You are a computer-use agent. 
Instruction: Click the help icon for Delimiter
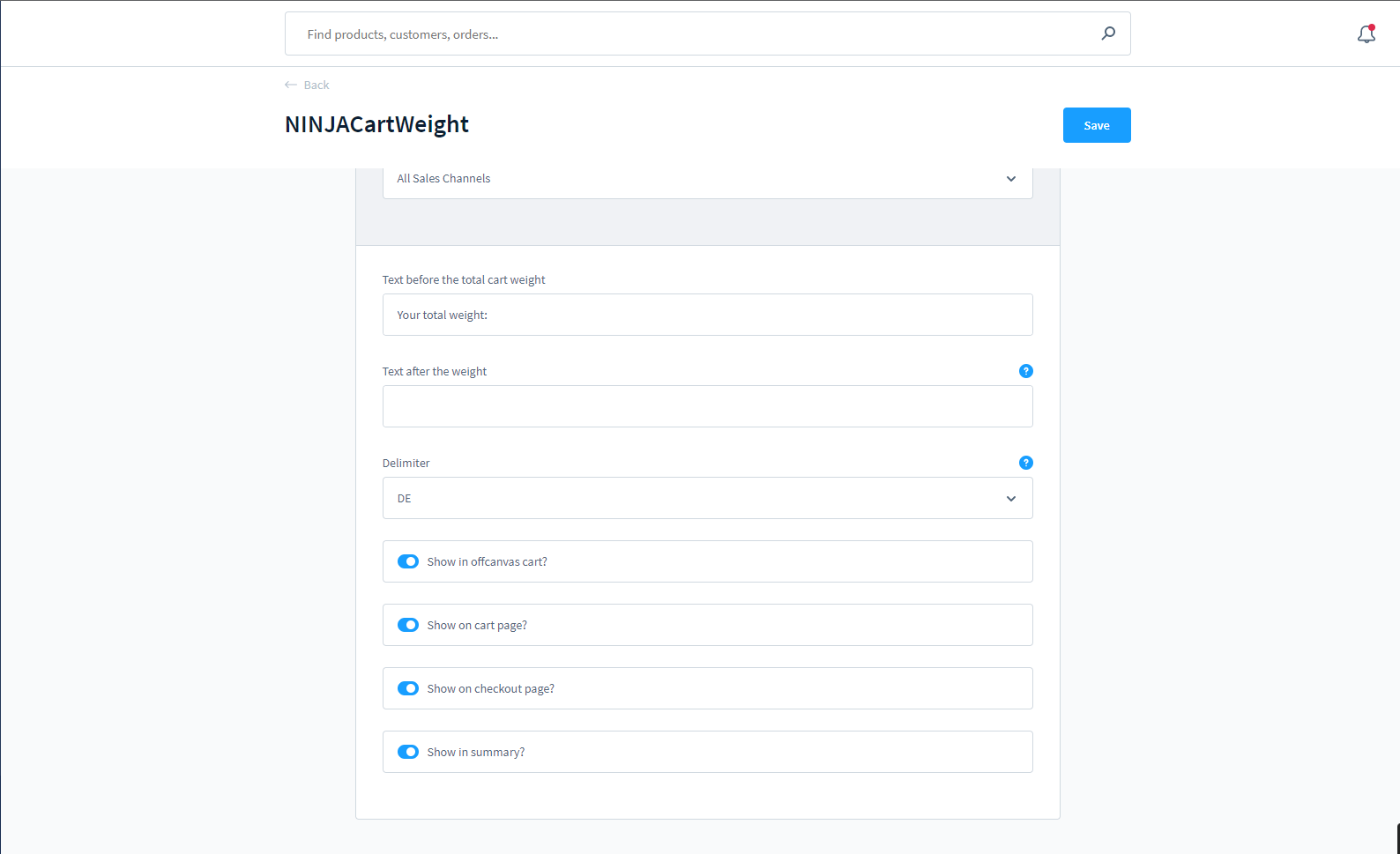coord(1025,463)
